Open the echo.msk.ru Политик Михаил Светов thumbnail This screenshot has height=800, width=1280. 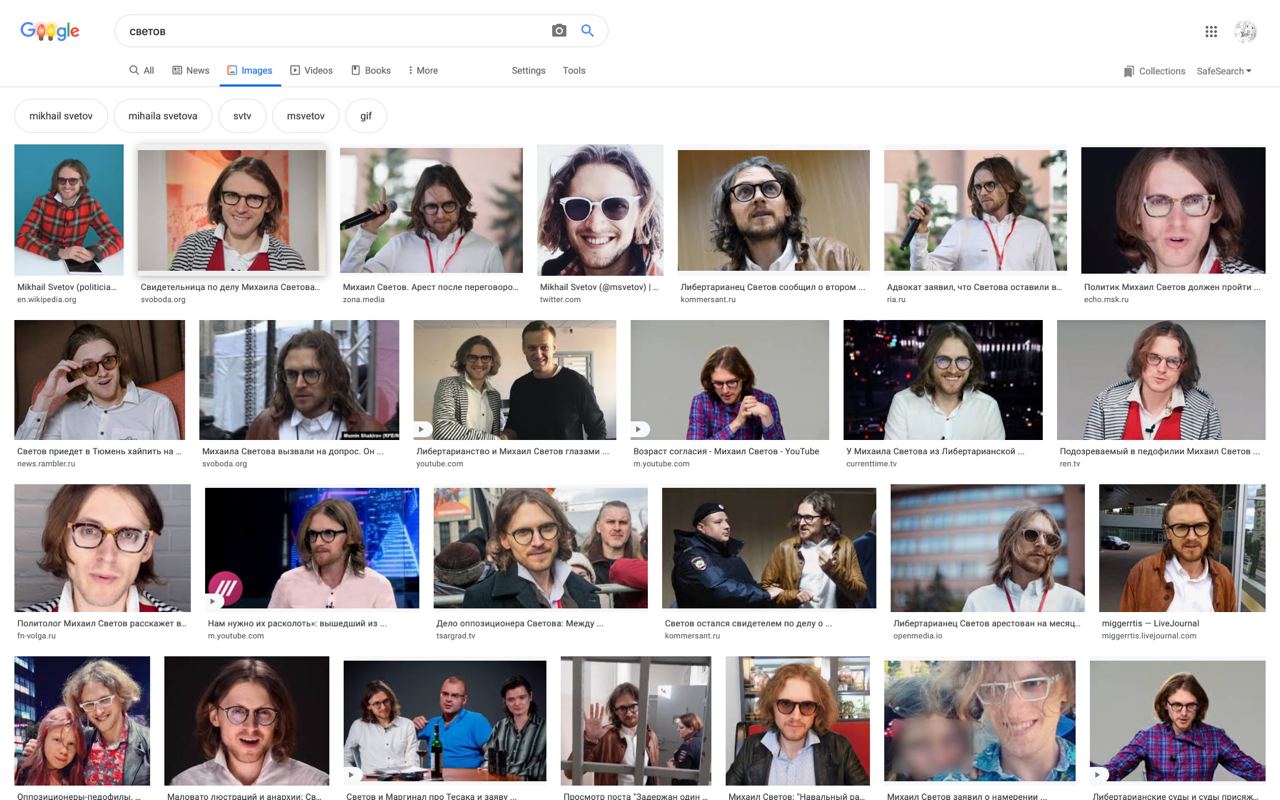pyautogui.click(x=1173, y=210)
